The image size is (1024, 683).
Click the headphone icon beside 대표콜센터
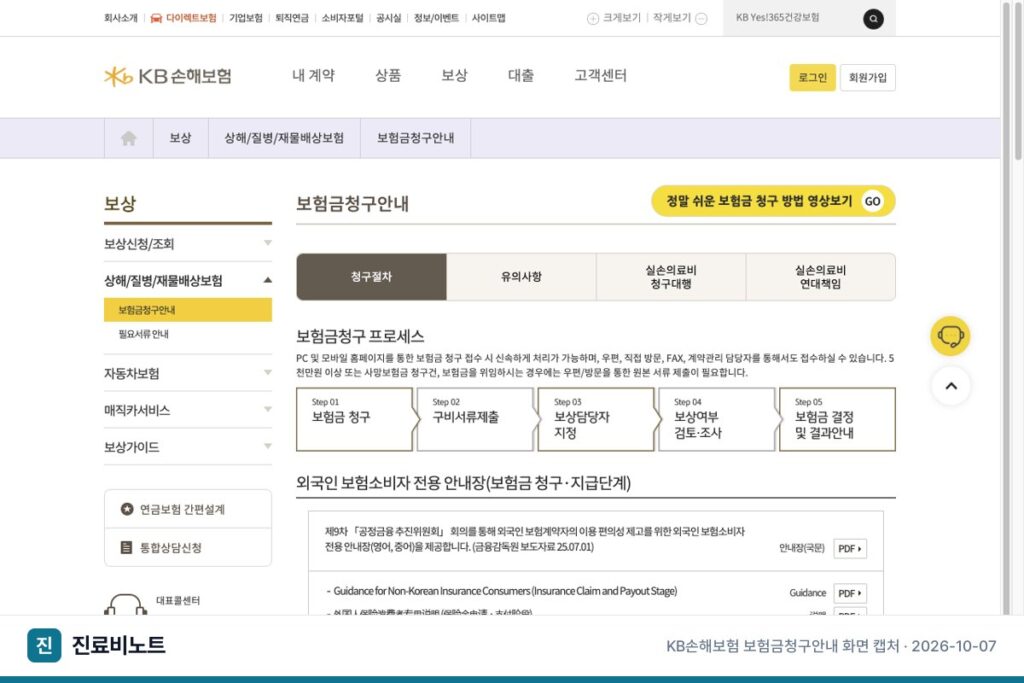[125, 604]
